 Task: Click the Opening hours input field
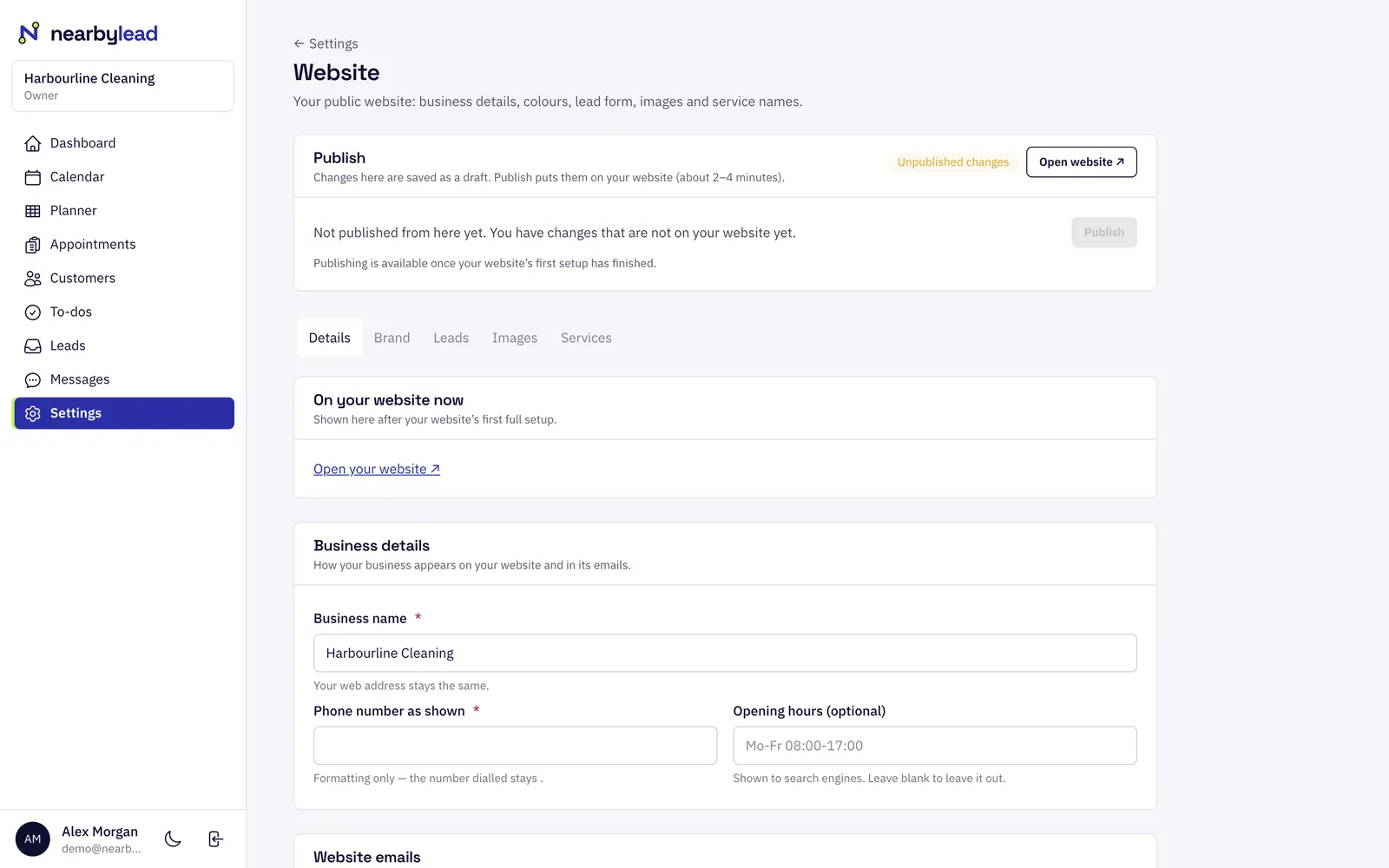[935, 746]
